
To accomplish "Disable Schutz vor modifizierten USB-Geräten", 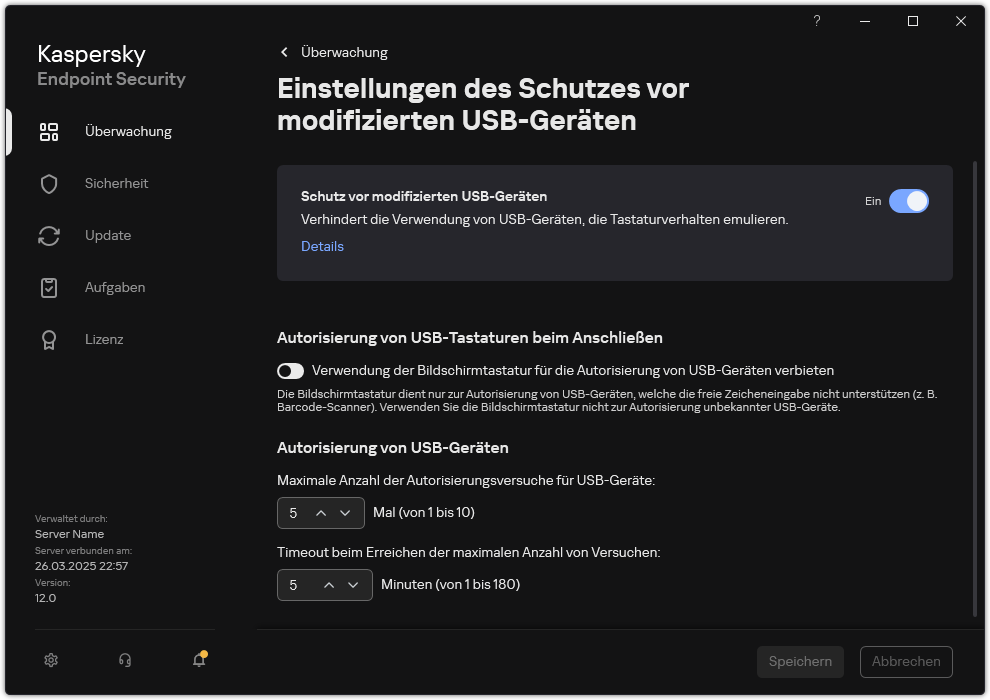I will [x=909, y=201].
